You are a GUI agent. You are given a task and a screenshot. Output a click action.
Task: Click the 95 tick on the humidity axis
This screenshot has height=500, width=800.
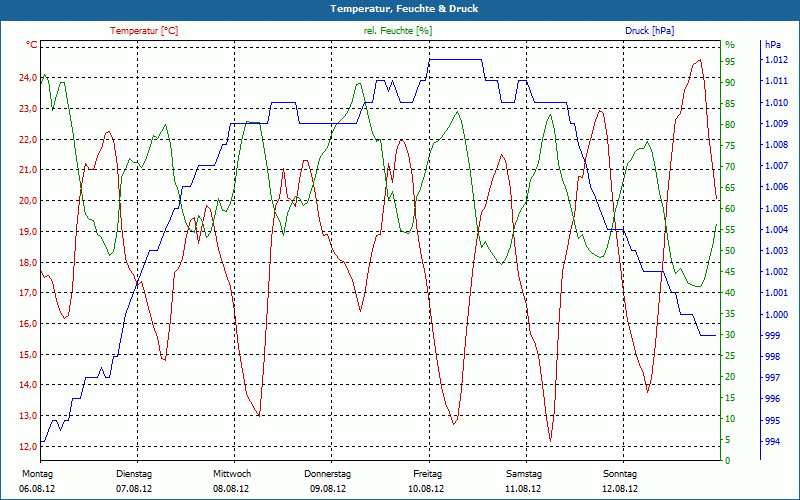point(730,62)
